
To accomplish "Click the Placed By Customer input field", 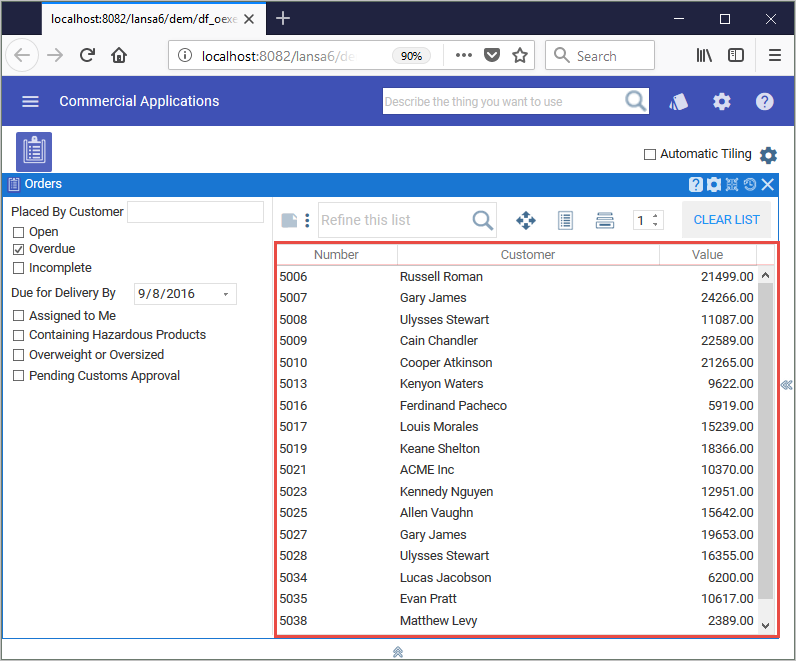I will pos(195,212).
